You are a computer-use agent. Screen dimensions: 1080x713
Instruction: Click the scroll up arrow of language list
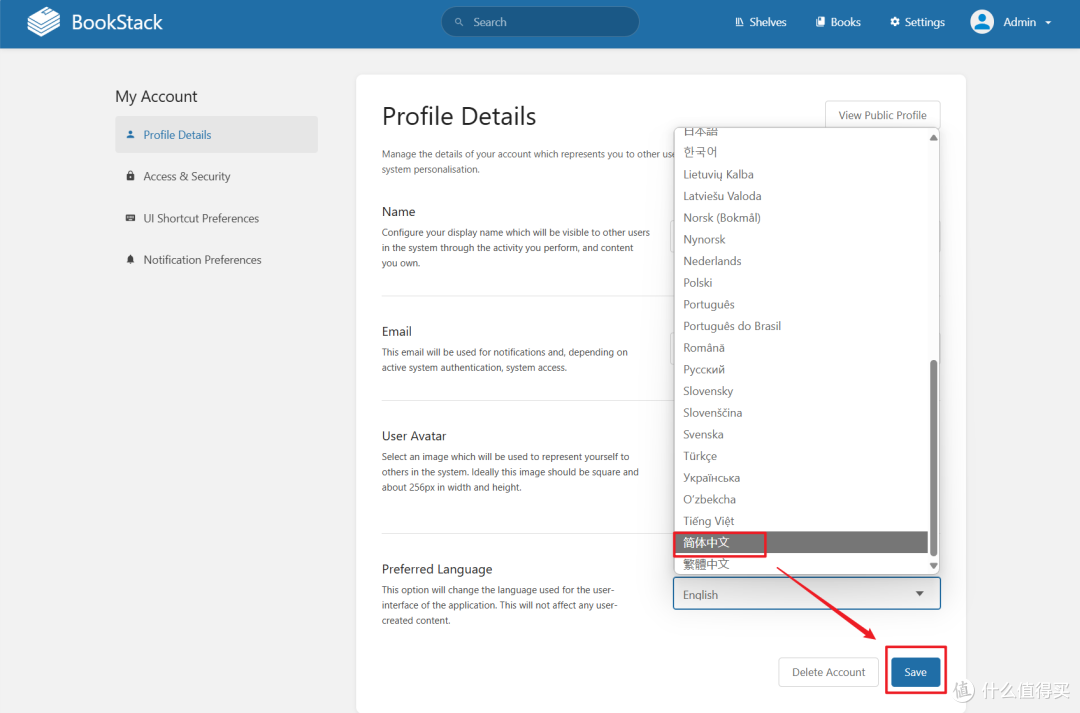[933, 137]
